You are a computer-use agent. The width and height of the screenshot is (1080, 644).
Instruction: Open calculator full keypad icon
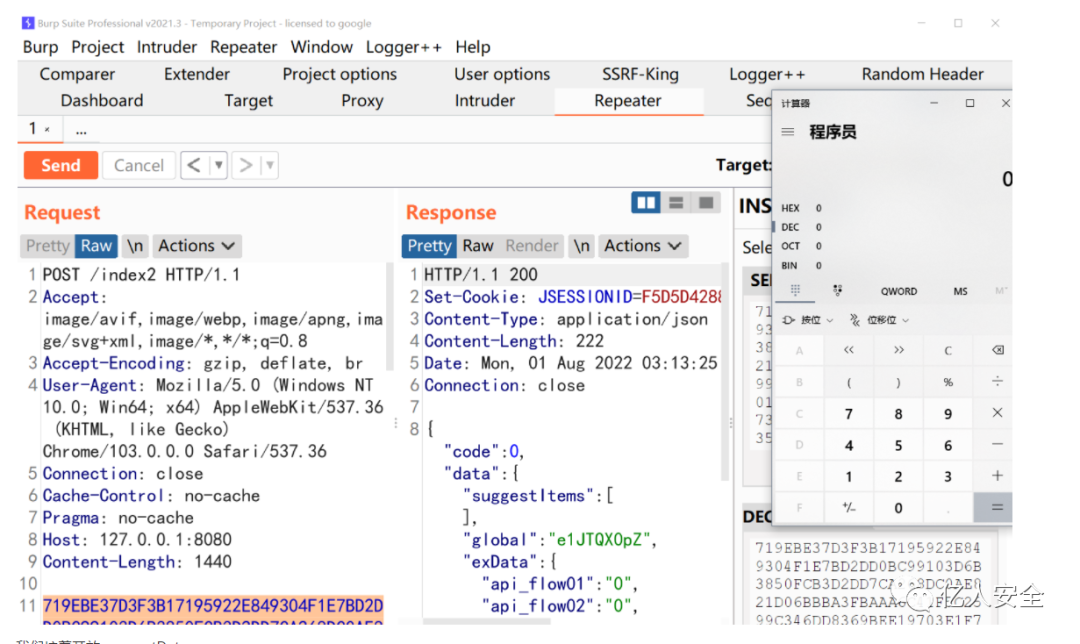795,291
